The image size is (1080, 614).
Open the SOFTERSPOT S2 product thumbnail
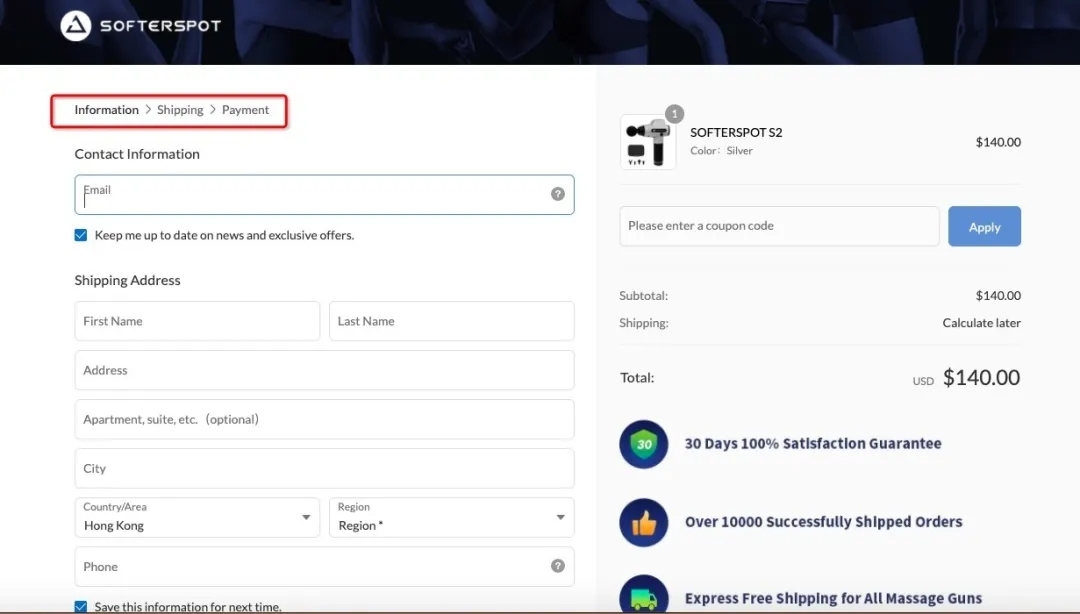pyautogui.click(x=648, y=142)
